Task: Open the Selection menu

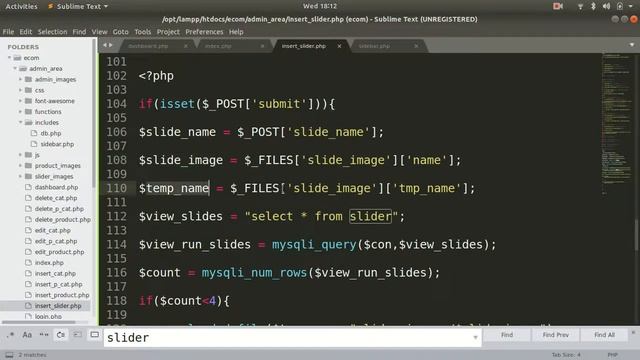Action: [x=52, y=32]
